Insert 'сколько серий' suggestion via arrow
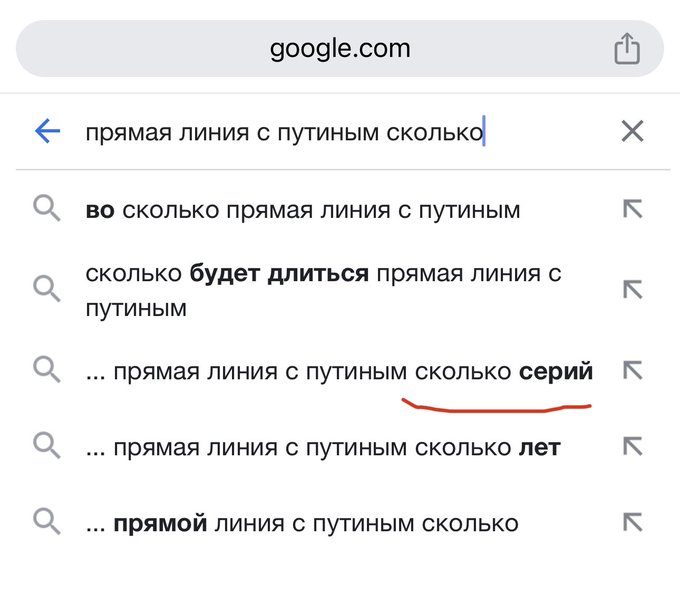Viewport: 680px width, 603px height. 632,370
